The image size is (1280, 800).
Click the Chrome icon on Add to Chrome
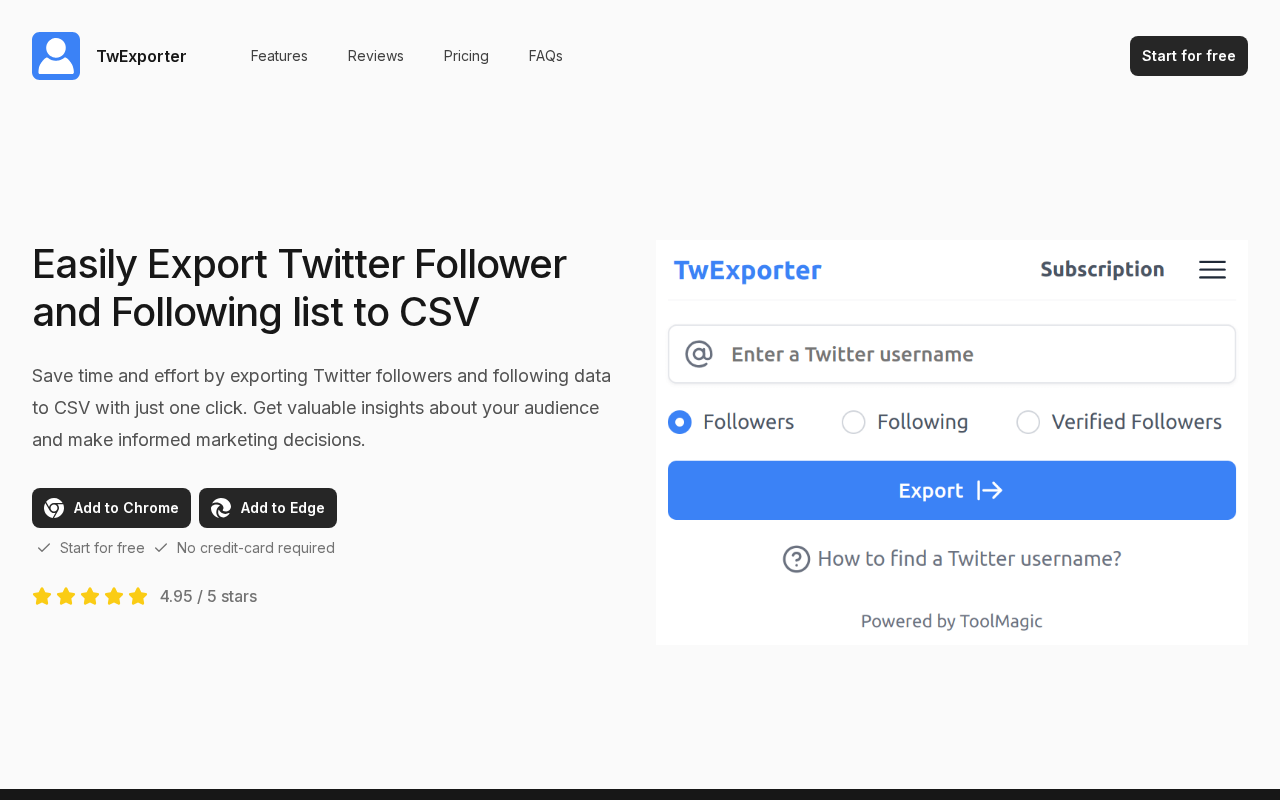(54, 508)
